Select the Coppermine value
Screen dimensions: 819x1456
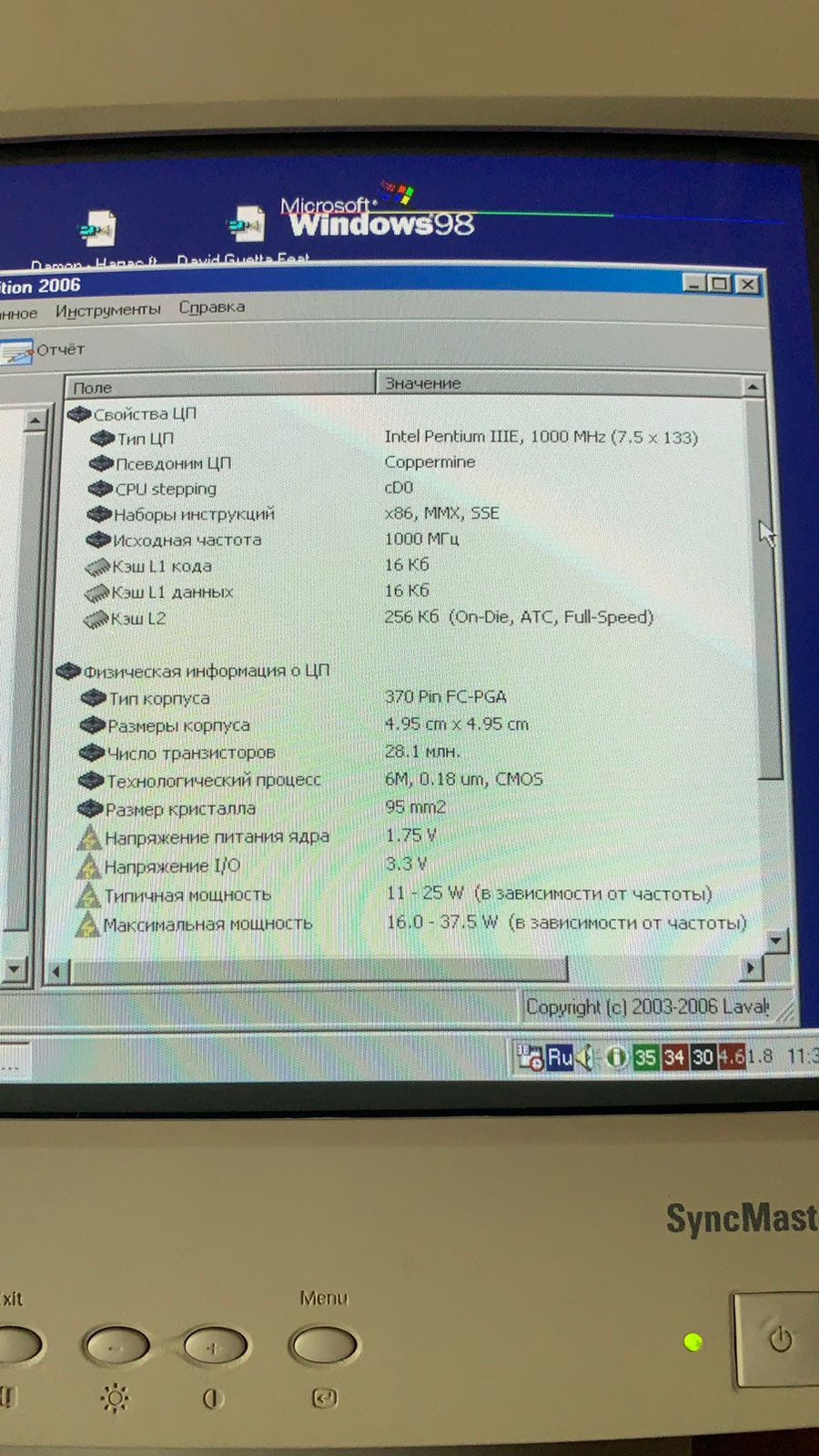430,462
